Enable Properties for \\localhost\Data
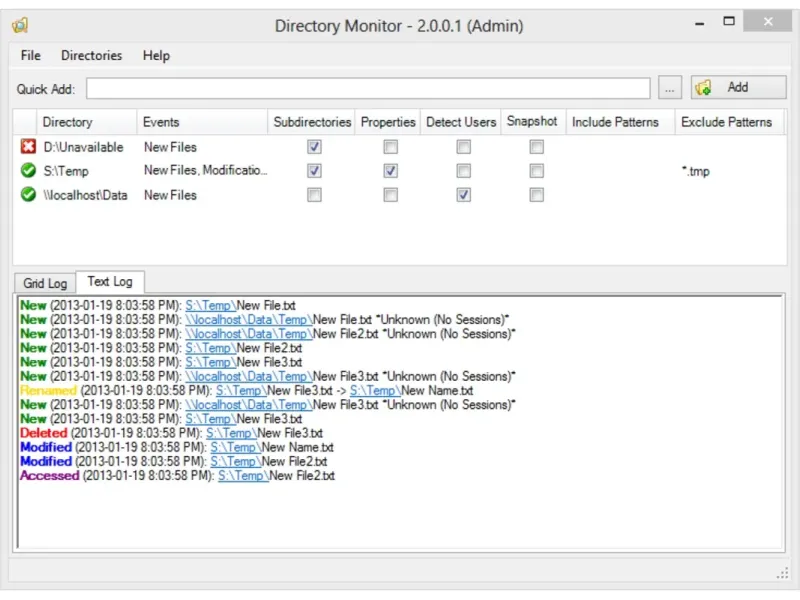 coord(390,194)
